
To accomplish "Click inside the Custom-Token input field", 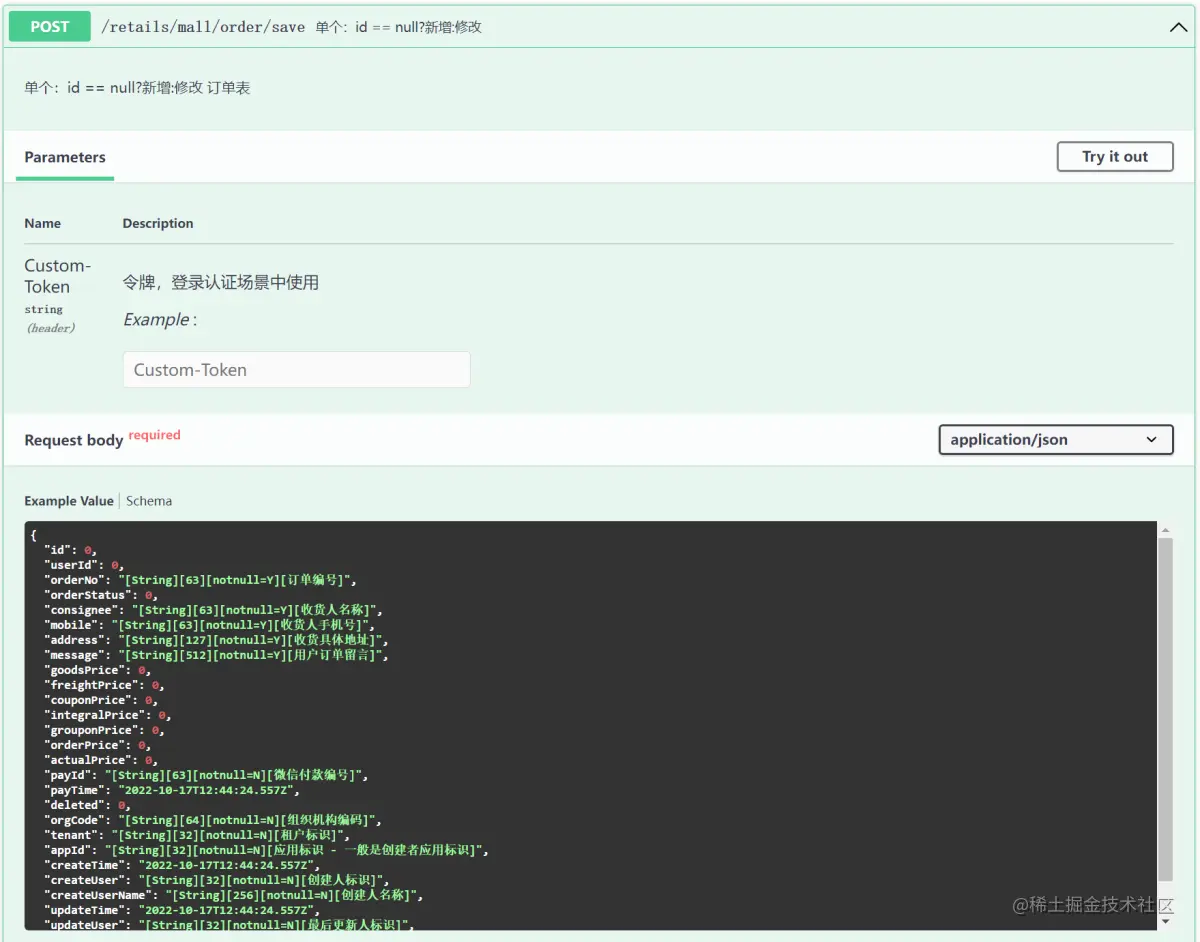I will [296, 369].
